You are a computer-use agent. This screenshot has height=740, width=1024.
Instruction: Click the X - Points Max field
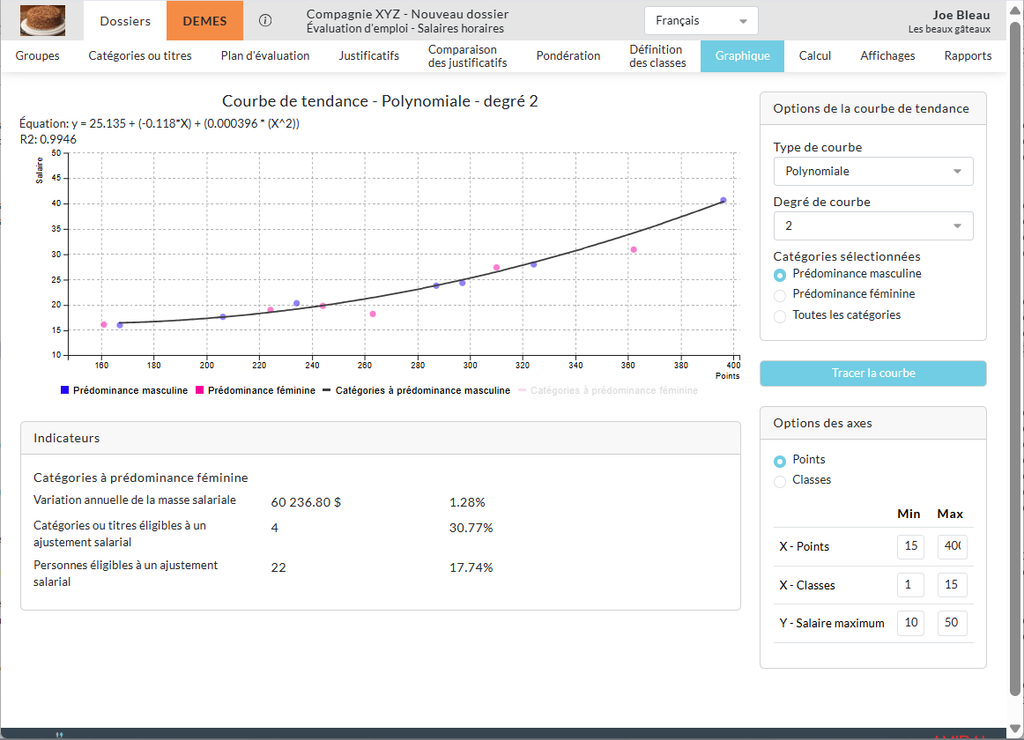[x=952, y=546]
